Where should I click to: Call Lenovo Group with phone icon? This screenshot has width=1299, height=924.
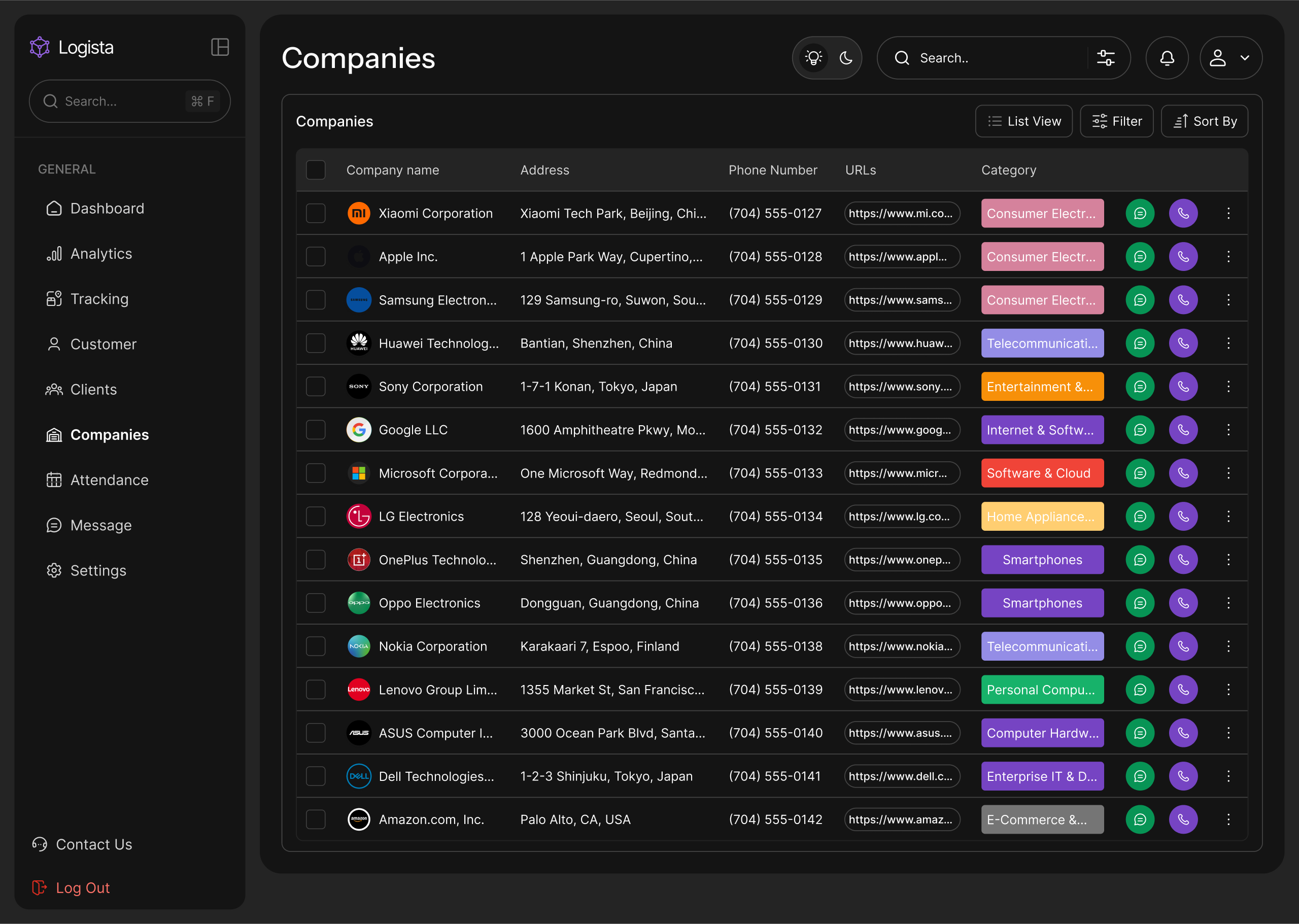1183,690
